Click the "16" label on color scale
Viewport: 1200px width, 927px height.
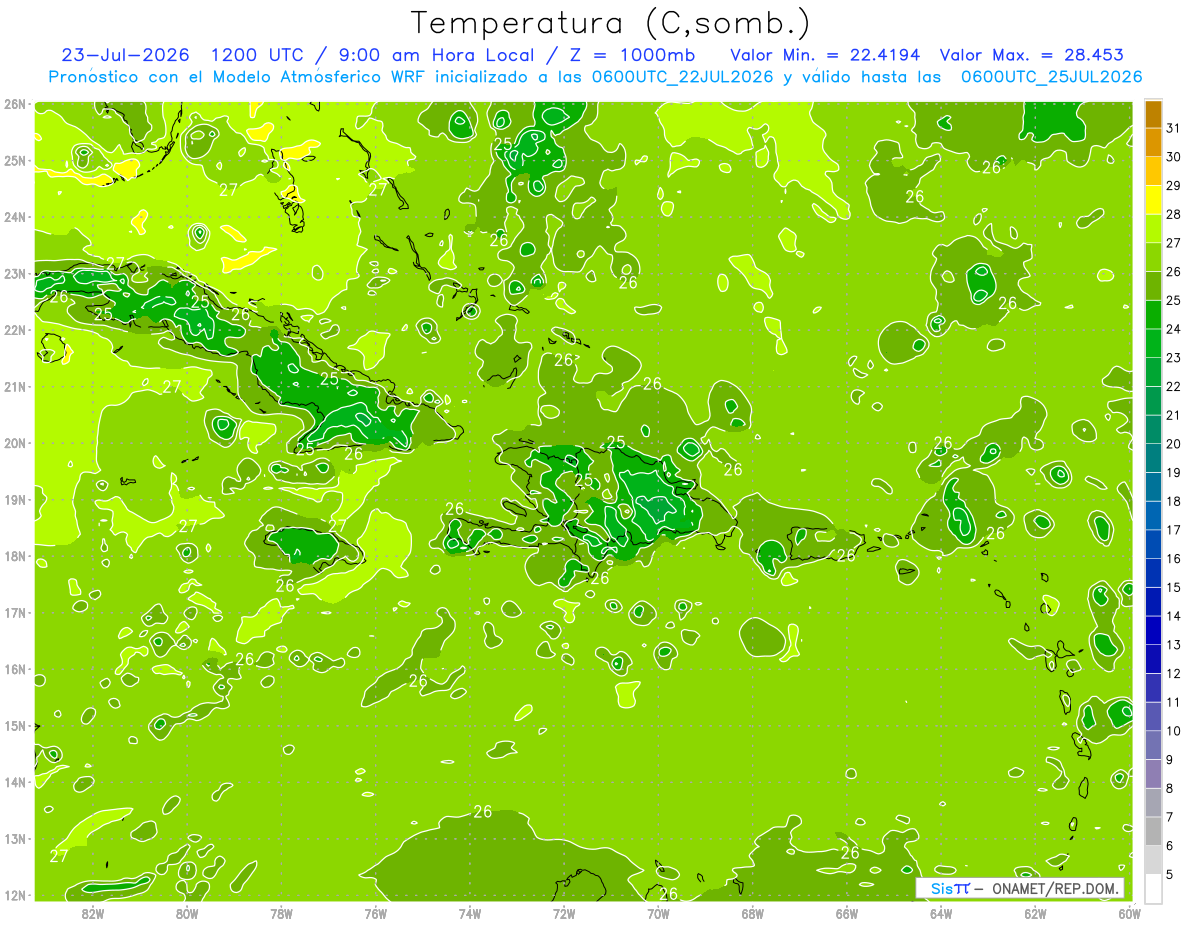[x=1174, y=559]
